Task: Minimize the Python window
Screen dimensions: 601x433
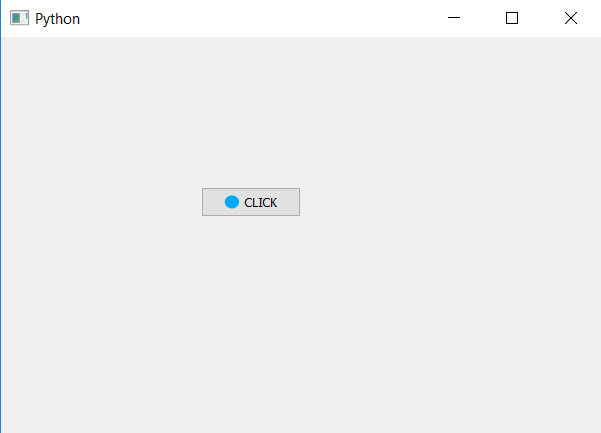Action: pos(454,18)
